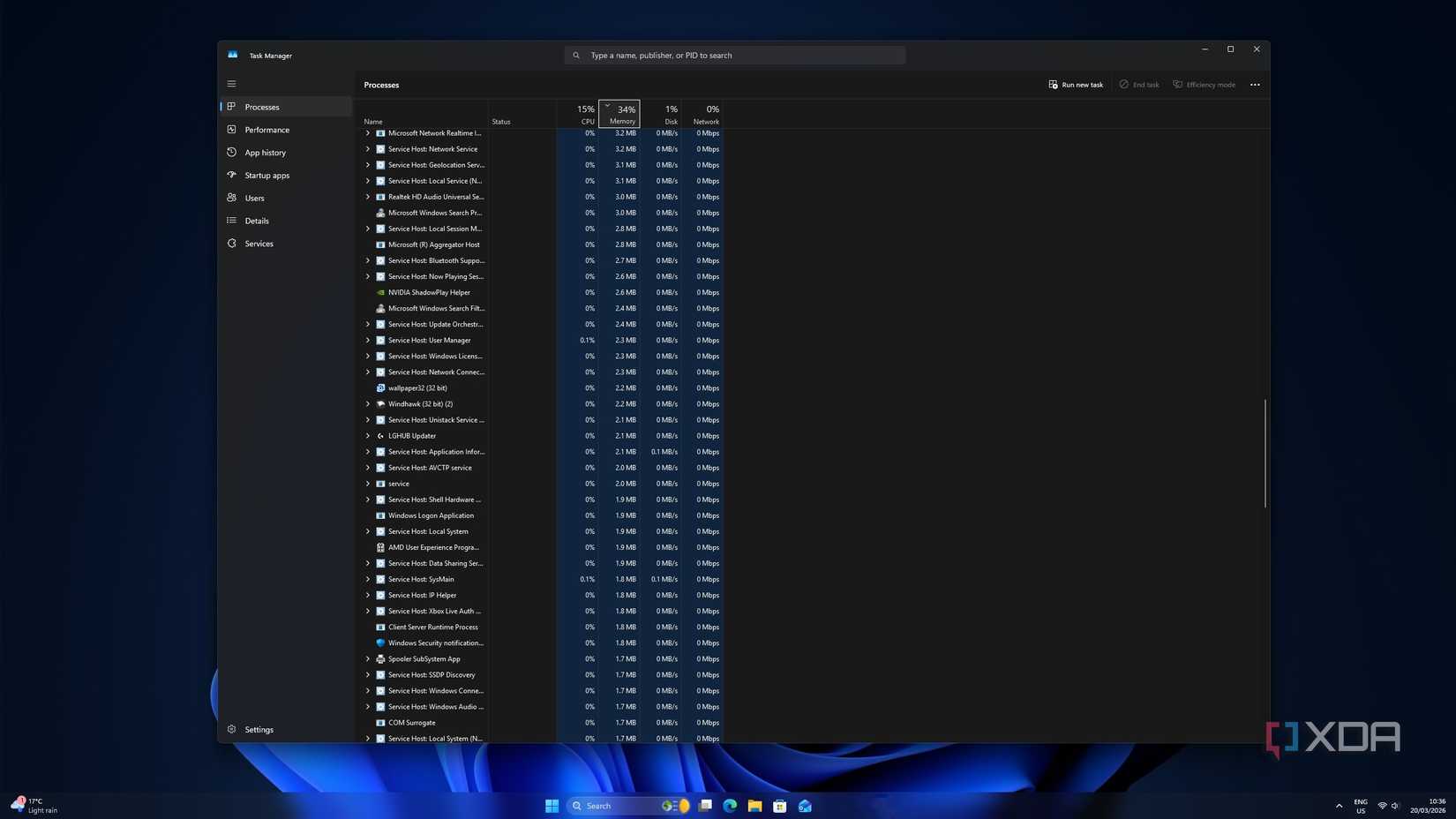This screenshot has height=819, width=1456.
Task: Open the hamburger navigation menu
Action: [232, 83]
